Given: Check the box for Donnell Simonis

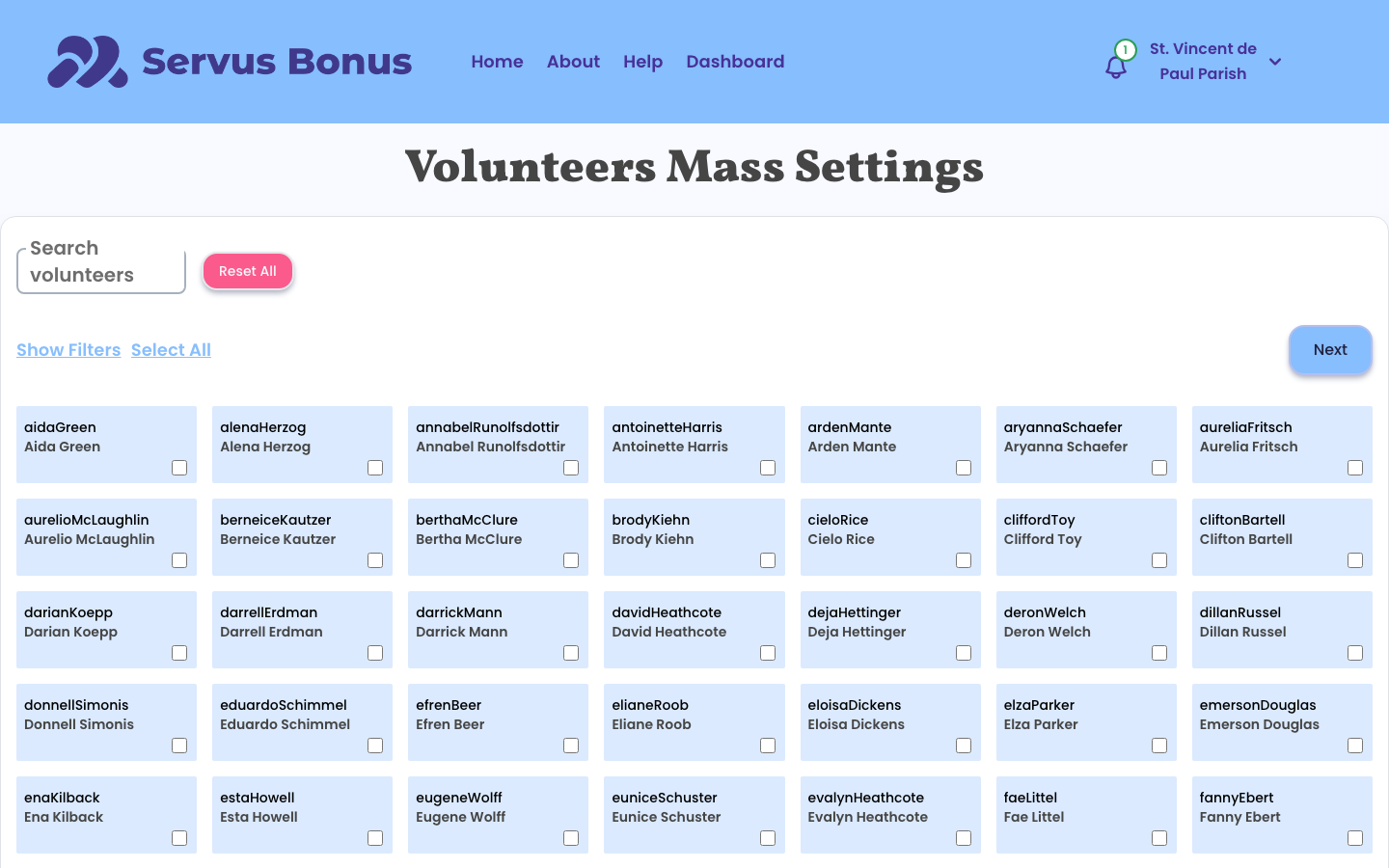Looking at the screenshot, I should (179, 746).
